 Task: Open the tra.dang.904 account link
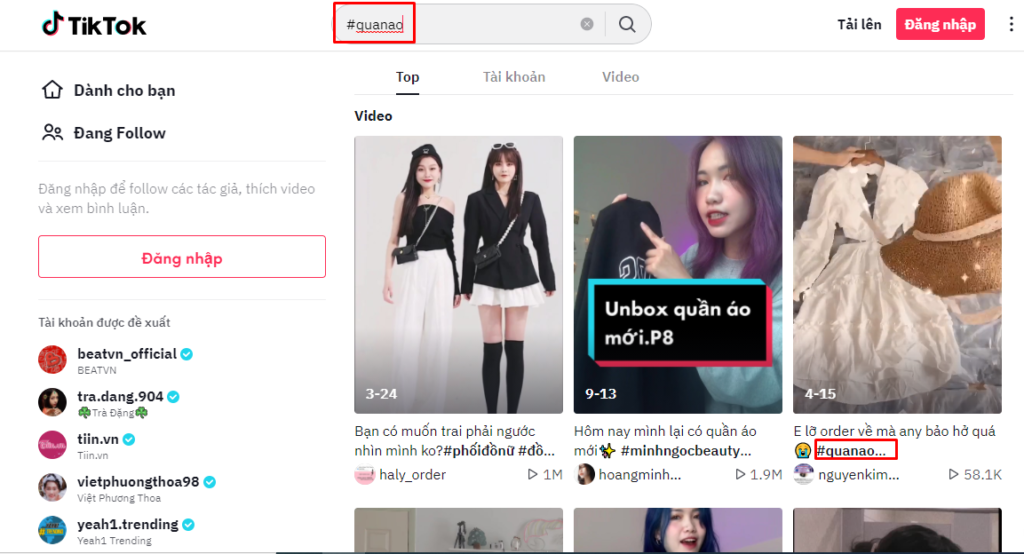pos(120,397)
